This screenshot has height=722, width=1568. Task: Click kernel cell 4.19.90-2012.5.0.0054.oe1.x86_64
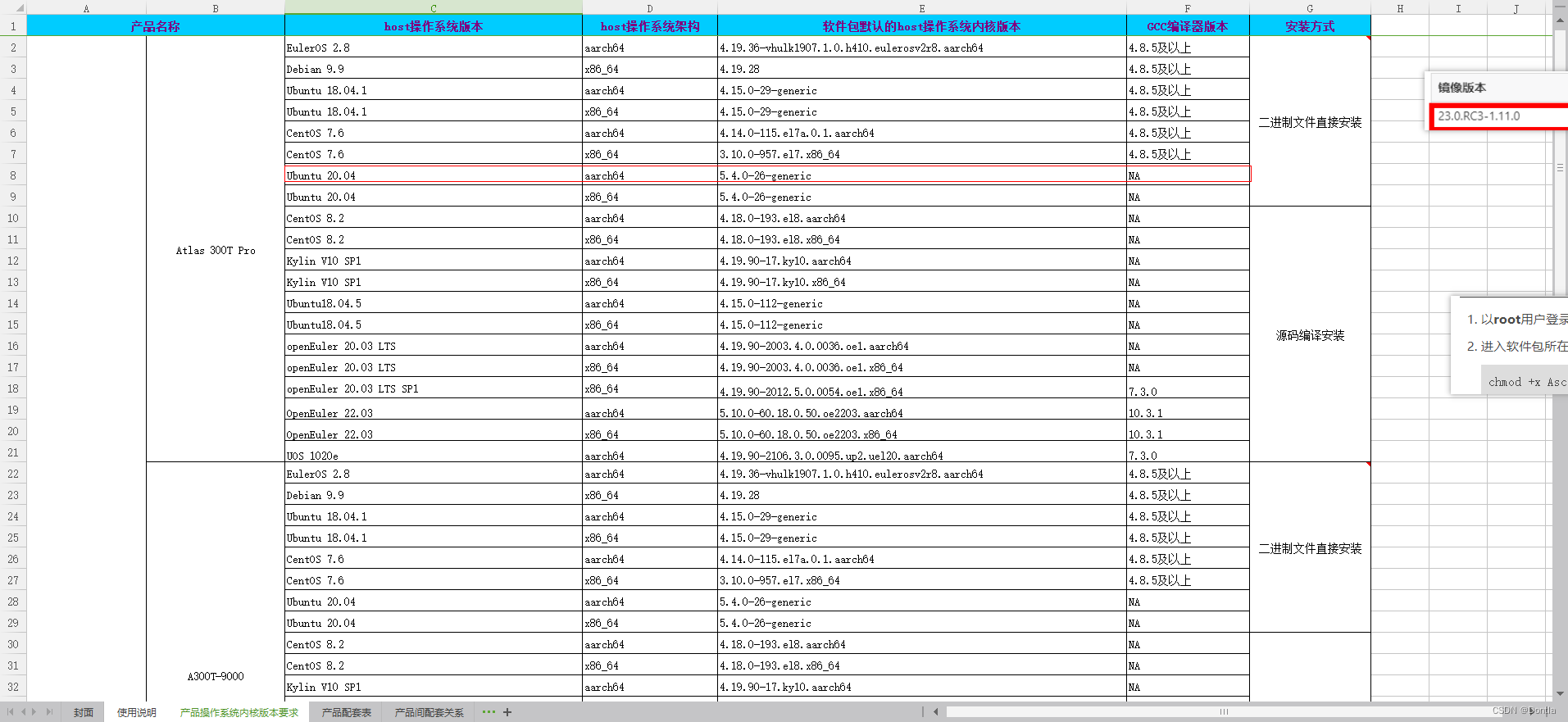click(922, 388)
